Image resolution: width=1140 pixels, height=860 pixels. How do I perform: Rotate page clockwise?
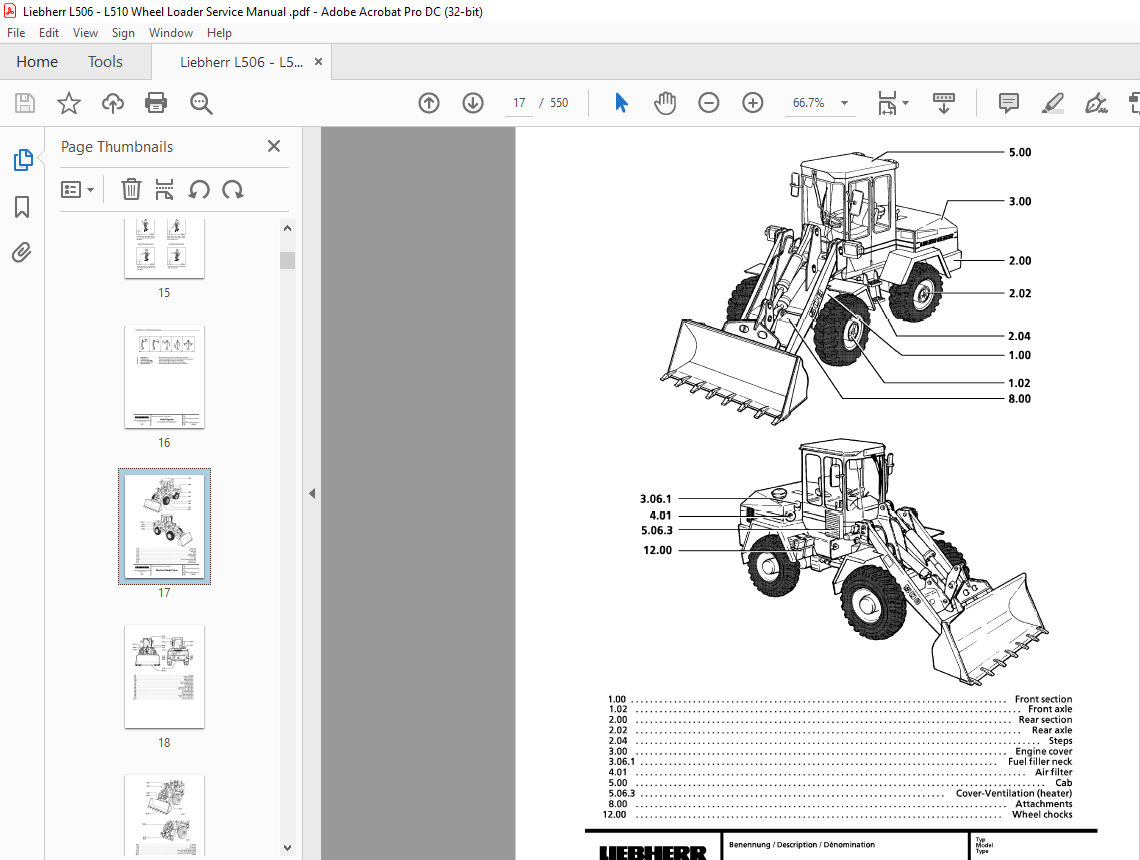(x=233, y=190)
